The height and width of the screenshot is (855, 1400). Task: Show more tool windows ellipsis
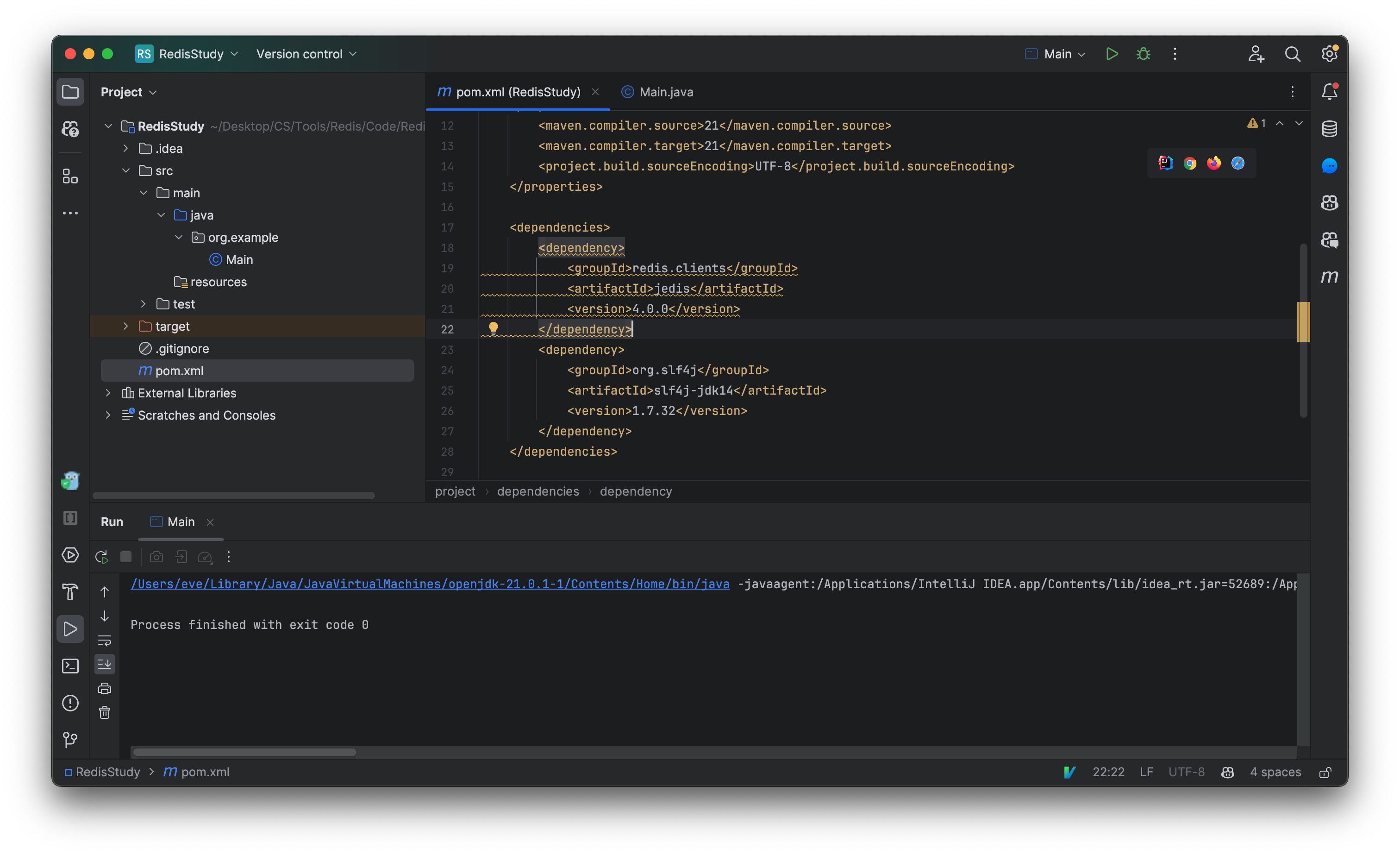point(70,213)
